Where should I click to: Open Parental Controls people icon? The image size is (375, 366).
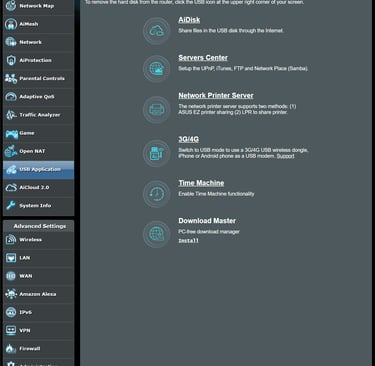11,78
